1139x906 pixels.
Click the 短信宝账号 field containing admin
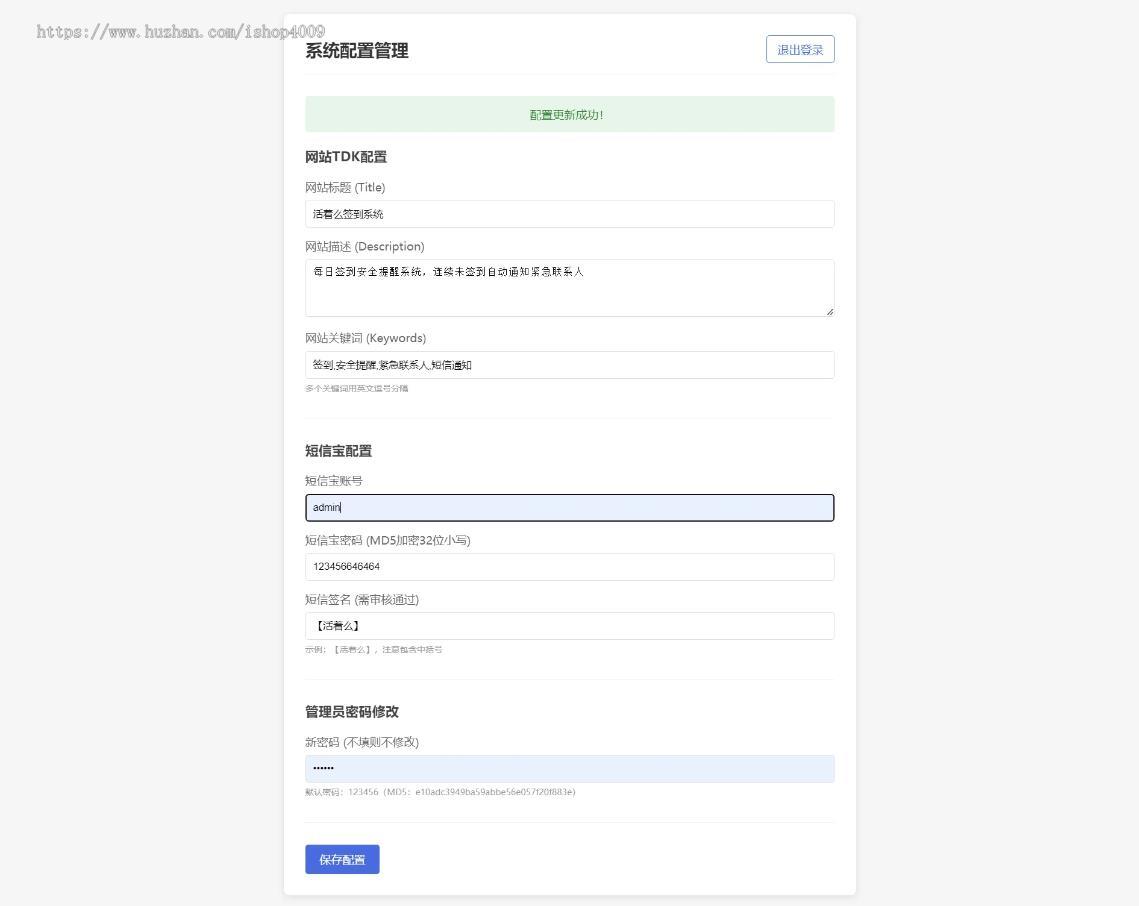coord(570,508)
